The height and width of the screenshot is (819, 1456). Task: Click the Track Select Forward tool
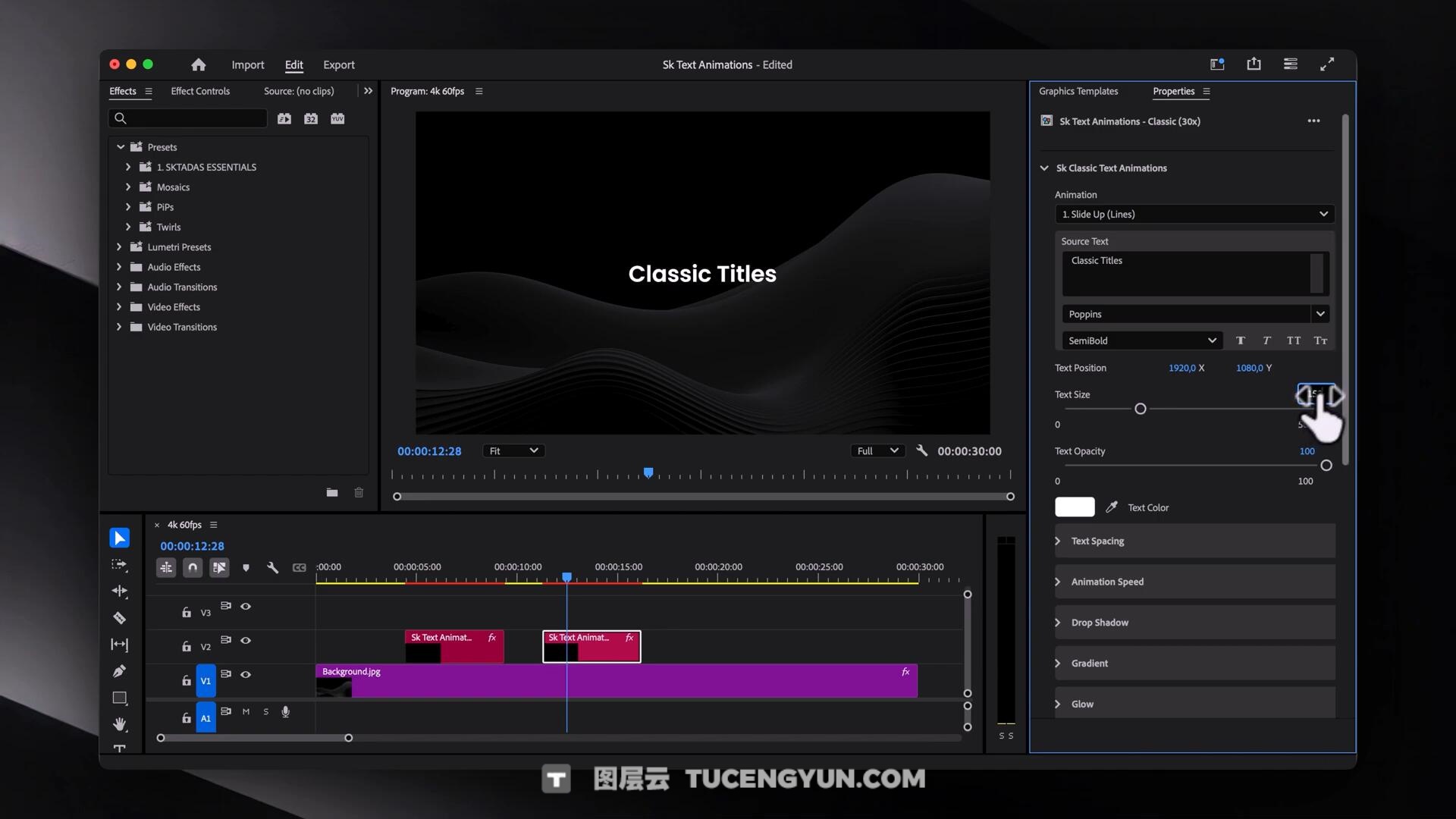click(119, 565)
